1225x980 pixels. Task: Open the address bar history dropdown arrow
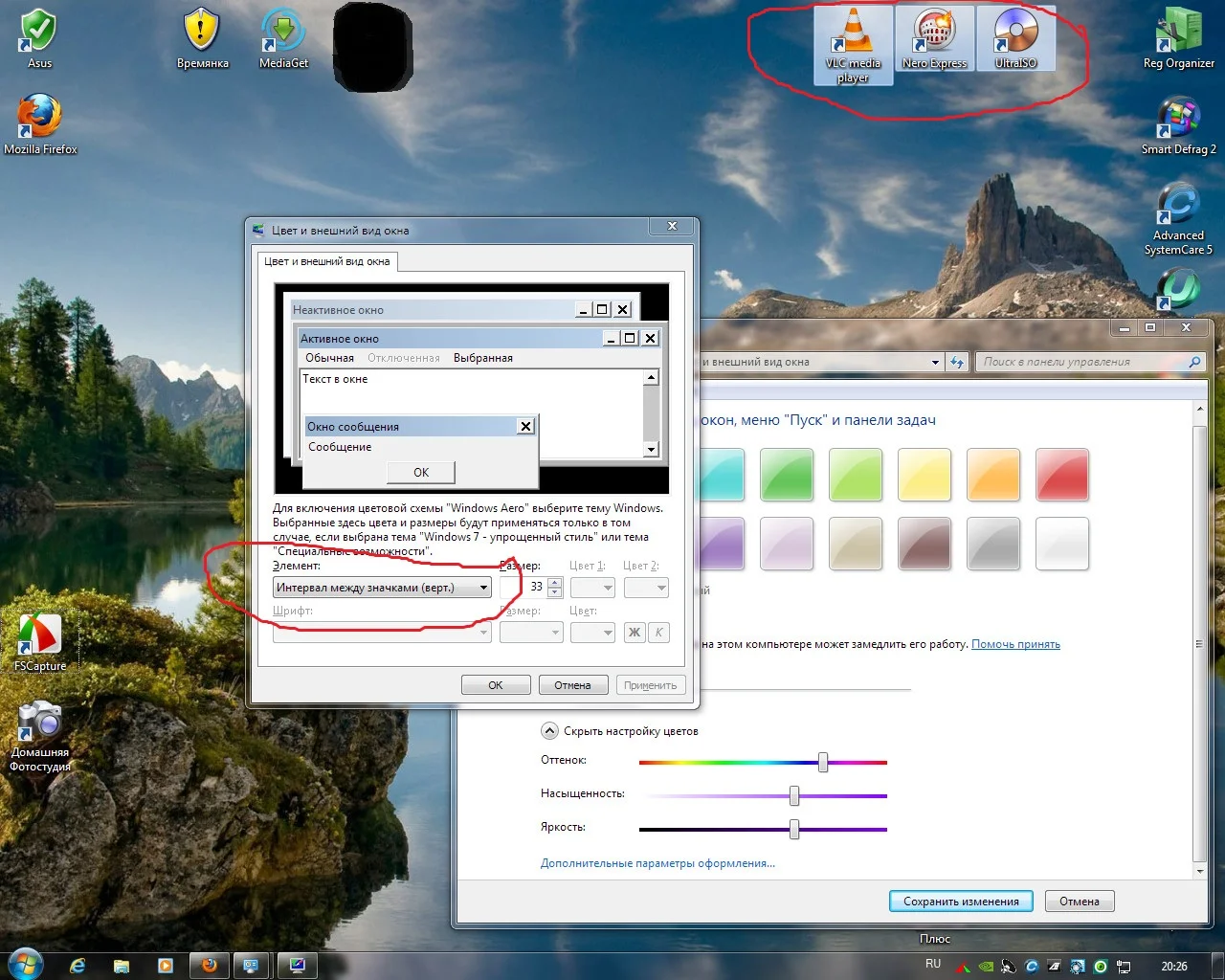(x=935, y=362)
